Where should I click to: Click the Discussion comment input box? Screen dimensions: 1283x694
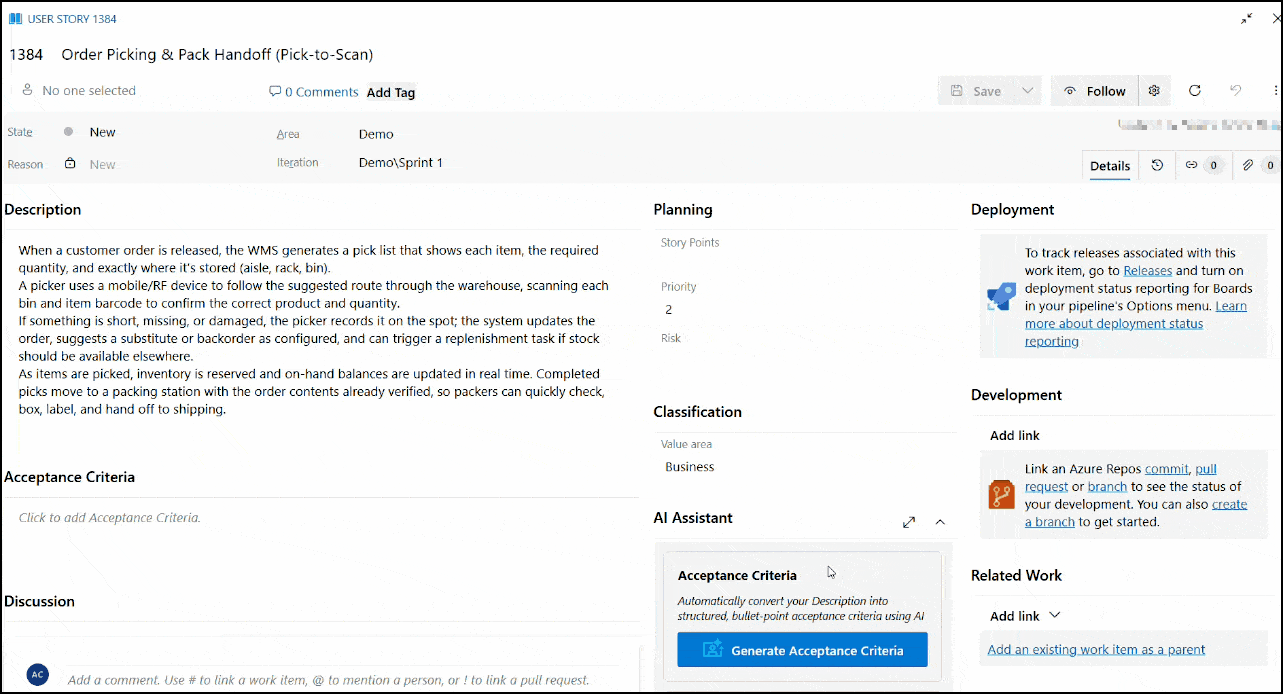tap(328, 680)
